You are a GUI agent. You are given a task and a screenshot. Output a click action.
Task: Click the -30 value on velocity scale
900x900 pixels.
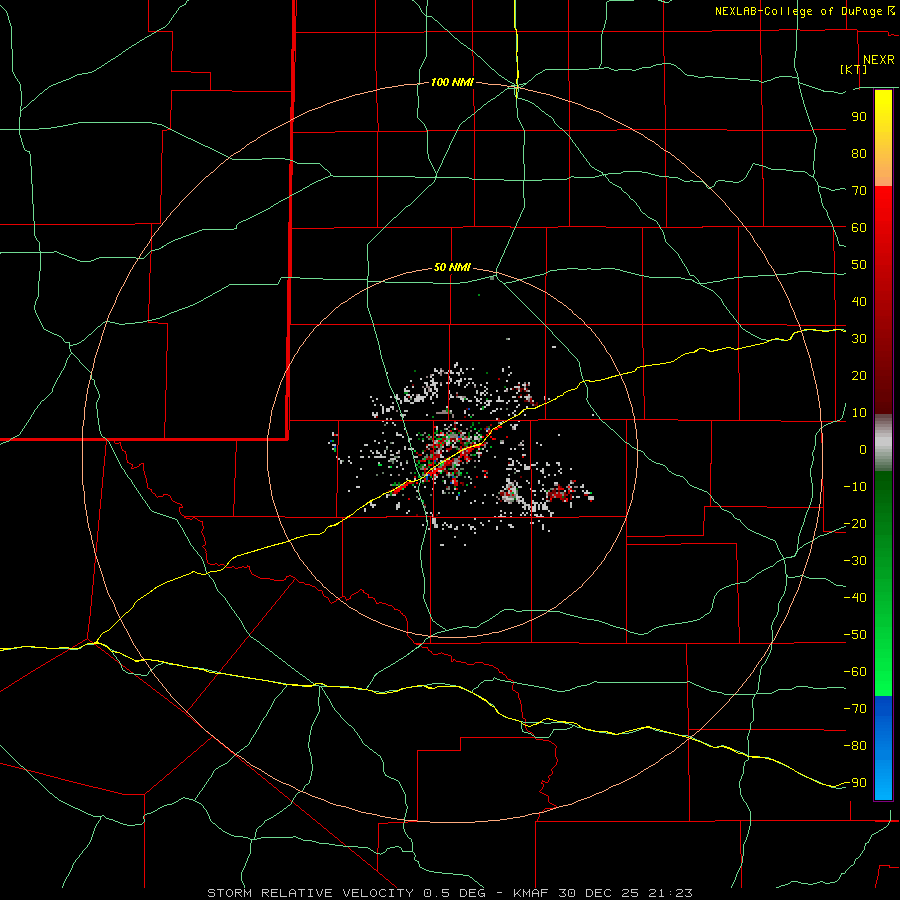[x=855, y=561]
